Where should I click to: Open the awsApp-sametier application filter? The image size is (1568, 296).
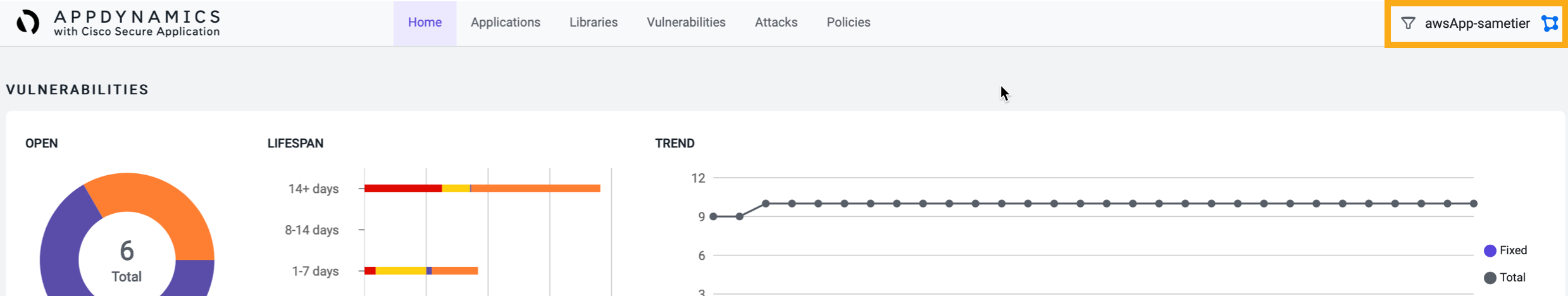(1477, 23)
